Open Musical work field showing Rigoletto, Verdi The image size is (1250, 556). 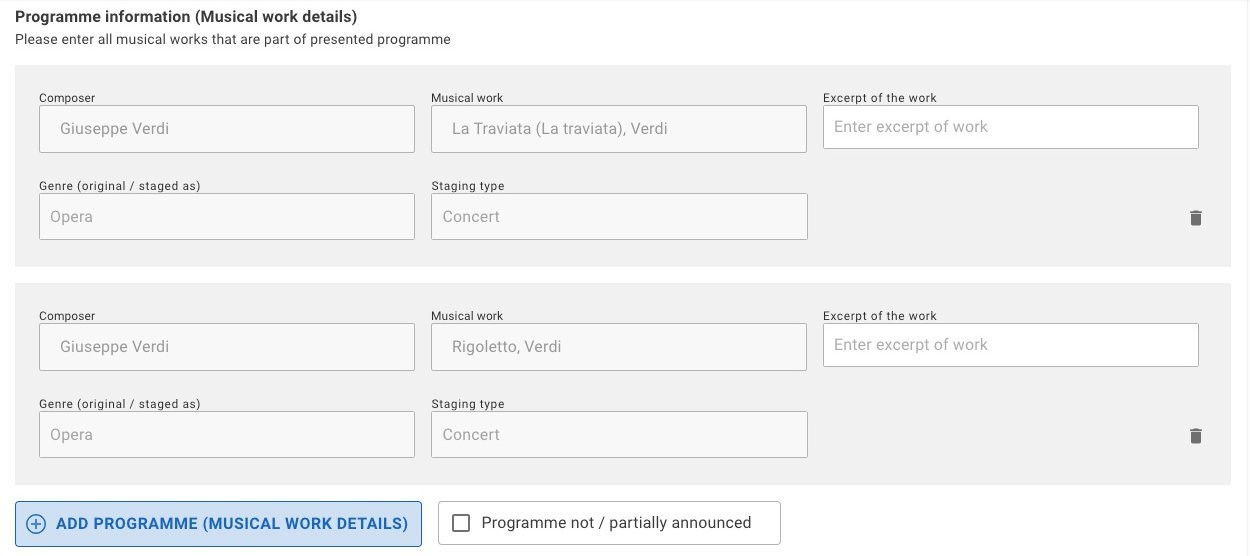(x=619, y=347)
